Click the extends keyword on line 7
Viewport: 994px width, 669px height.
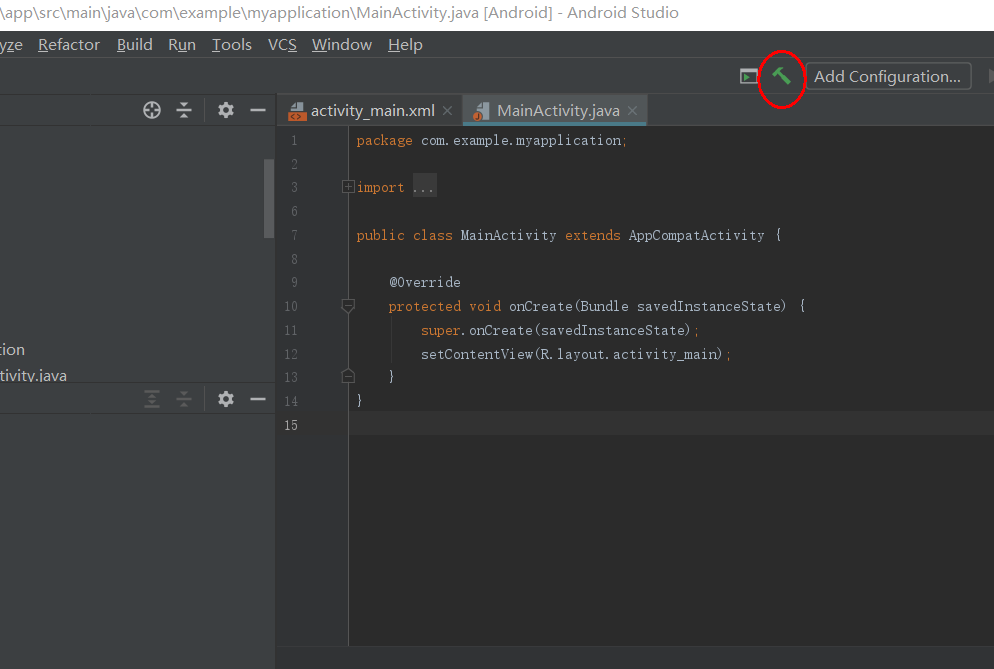click(593, 235)
